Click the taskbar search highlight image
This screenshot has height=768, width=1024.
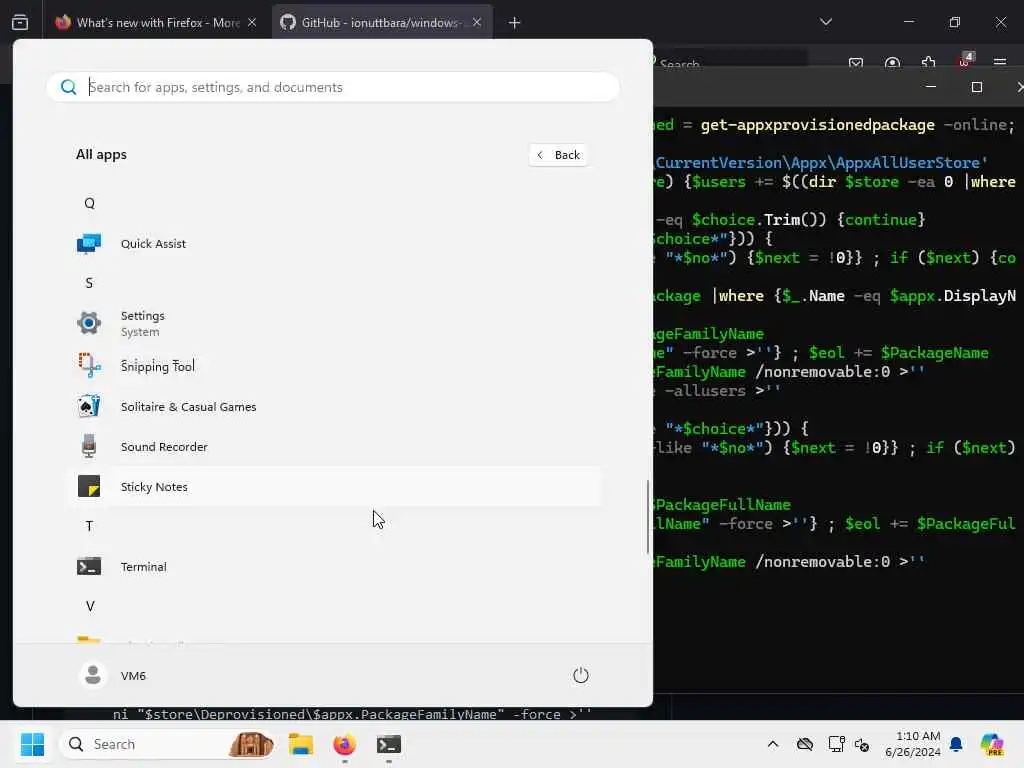pos(251,744)
